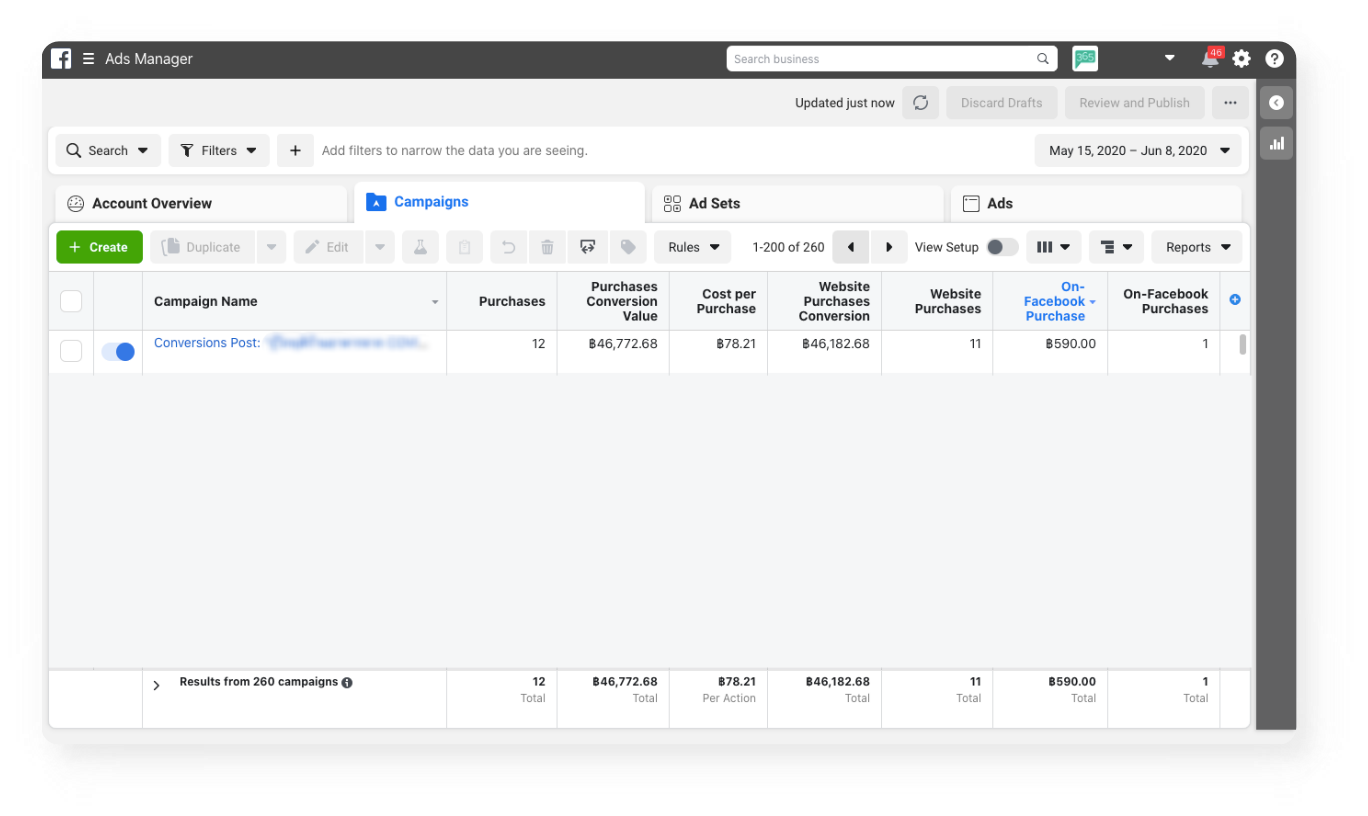Click the clipboard paste icon

pos(464,247)
